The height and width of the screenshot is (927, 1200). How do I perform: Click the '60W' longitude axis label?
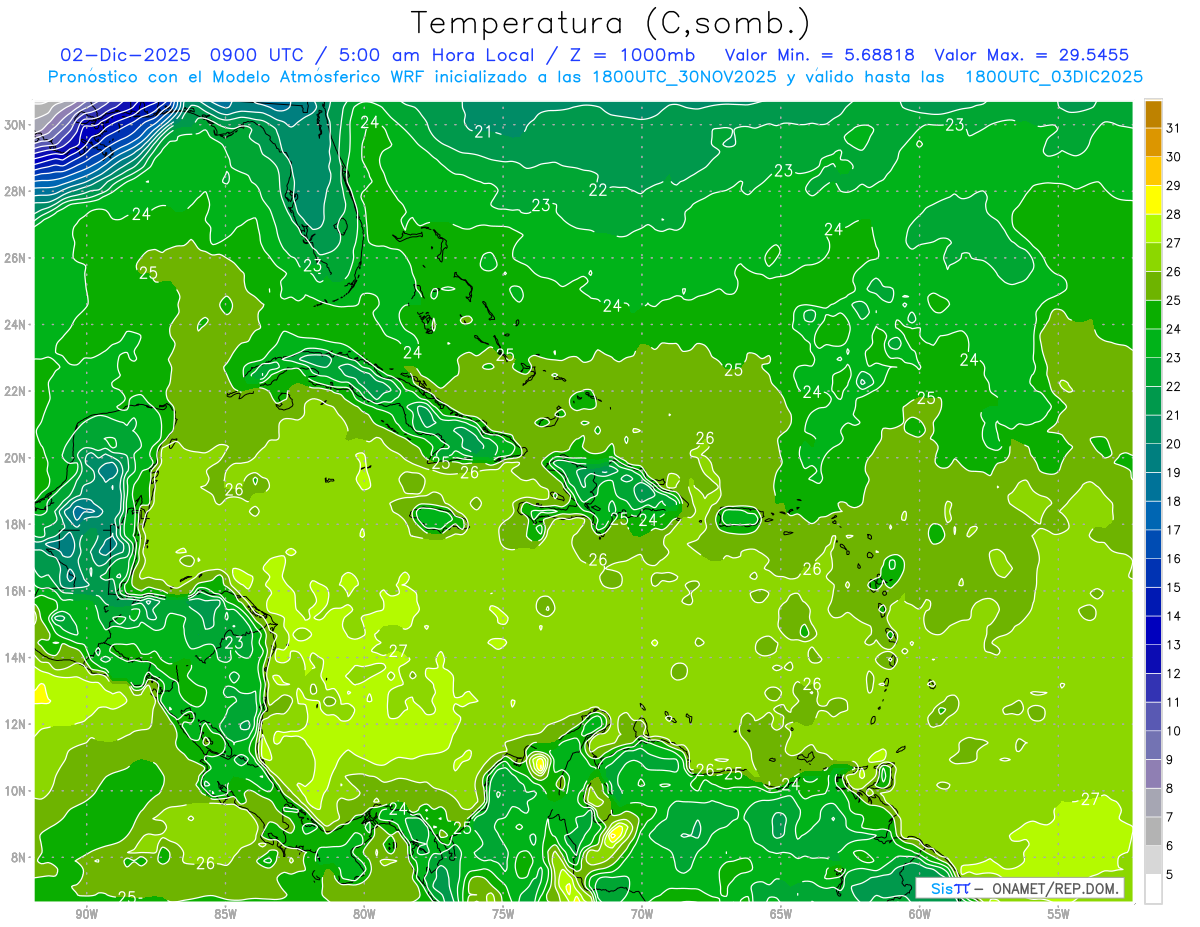920,914
